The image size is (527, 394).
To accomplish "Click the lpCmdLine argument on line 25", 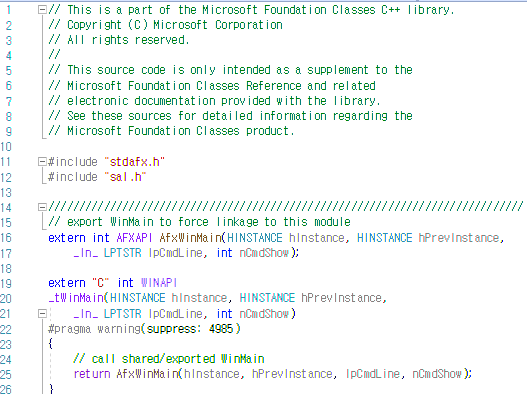I will coord(373,374).
